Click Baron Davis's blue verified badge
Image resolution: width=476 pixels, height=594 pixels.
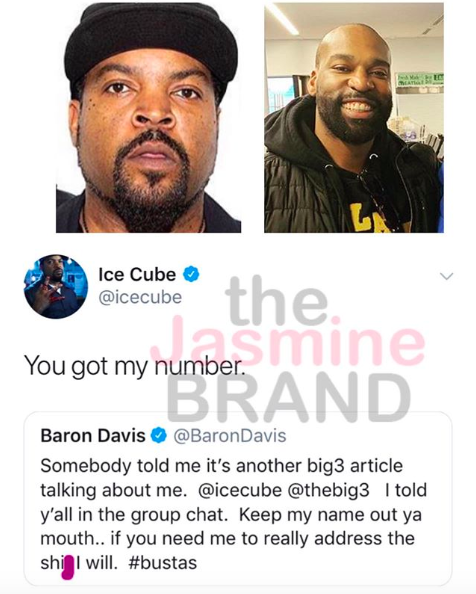tap(159, 436)
